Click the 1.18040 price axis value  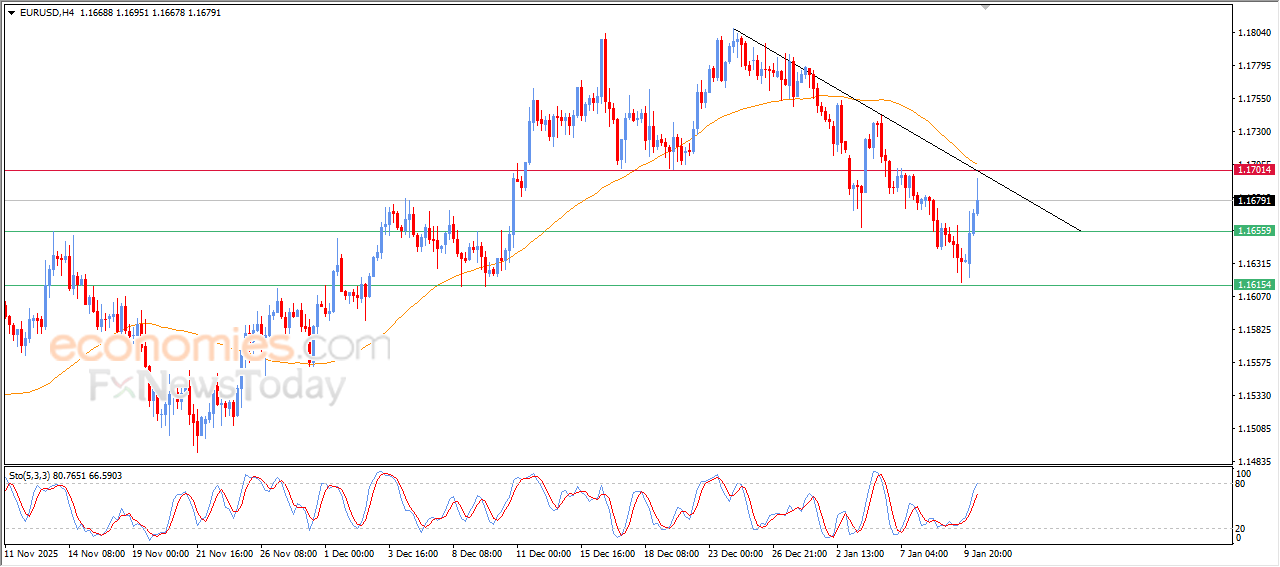(x=1253, y=33)
